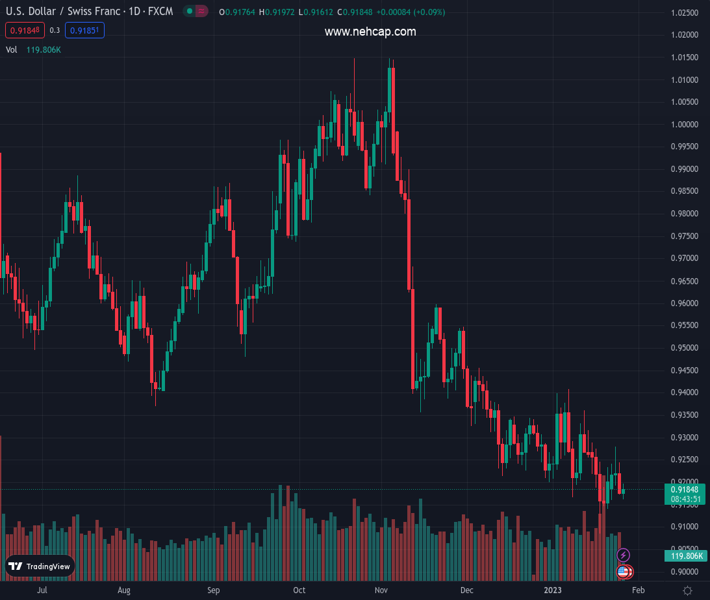This screenshot has height=600, width=710.
Task: Click the TradingView logo badge
Action: tap(40, 566)
